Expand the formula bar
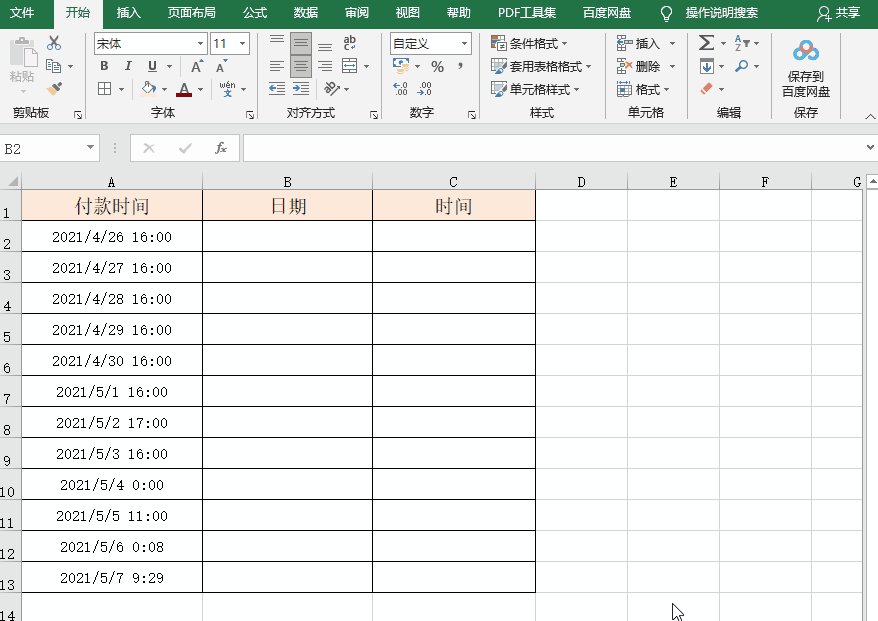The height and width of the screenshot is (621, 878). tap(870, 147)
